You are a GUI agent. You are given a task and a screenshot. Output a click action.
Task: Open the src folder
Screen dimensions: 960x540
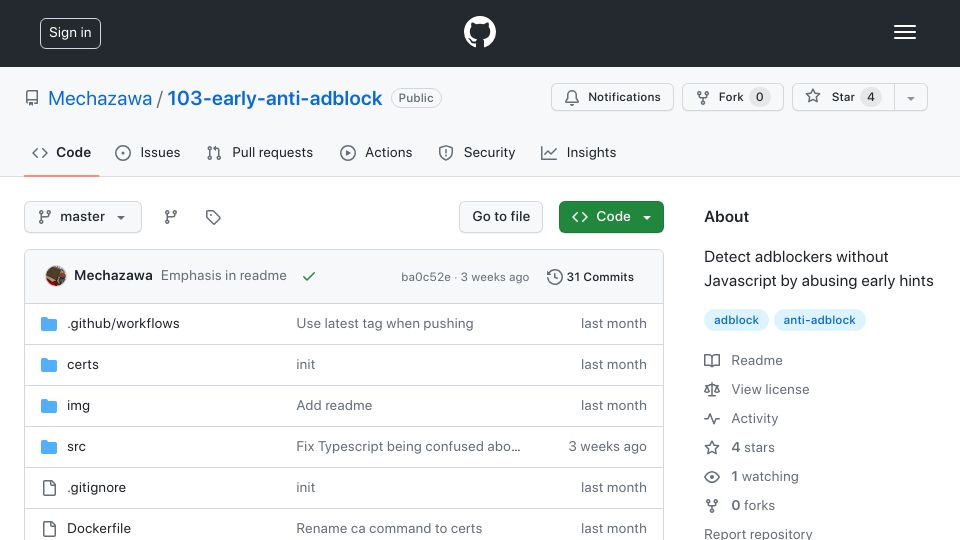pos(76,446)
